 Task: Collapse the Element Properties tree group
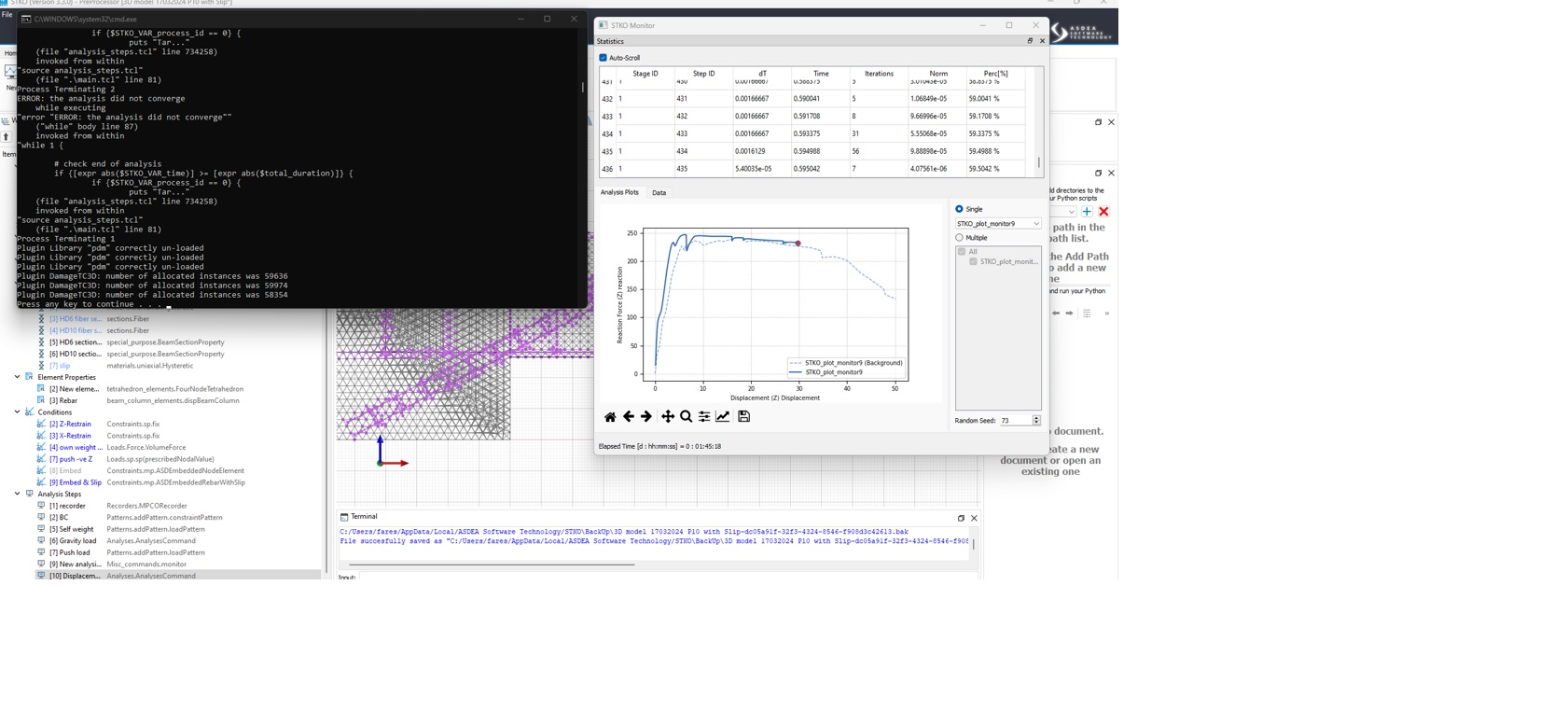[17, 377]
